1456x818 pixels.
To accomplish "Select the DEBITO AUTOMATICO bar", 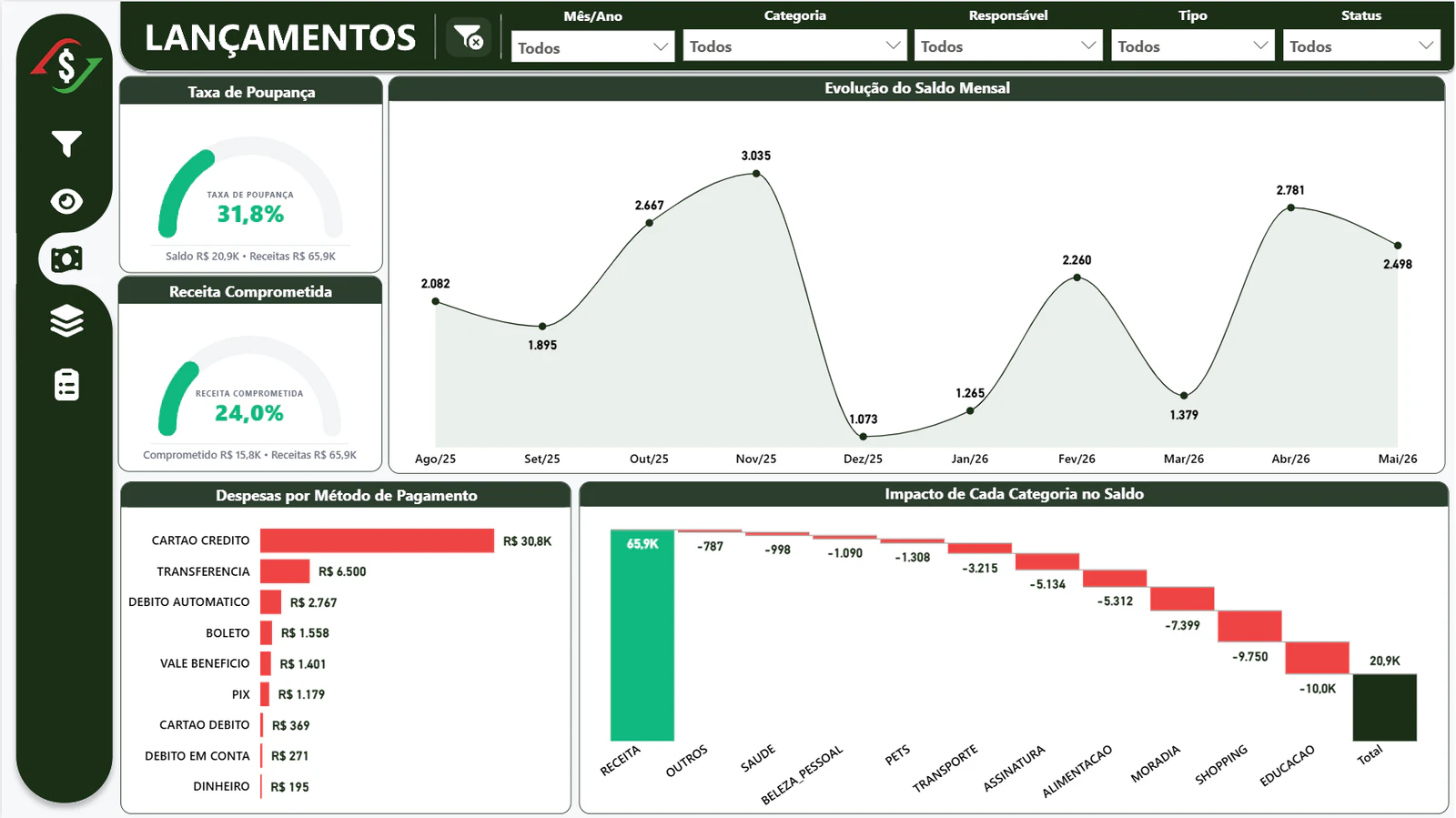I will [270, 602].
